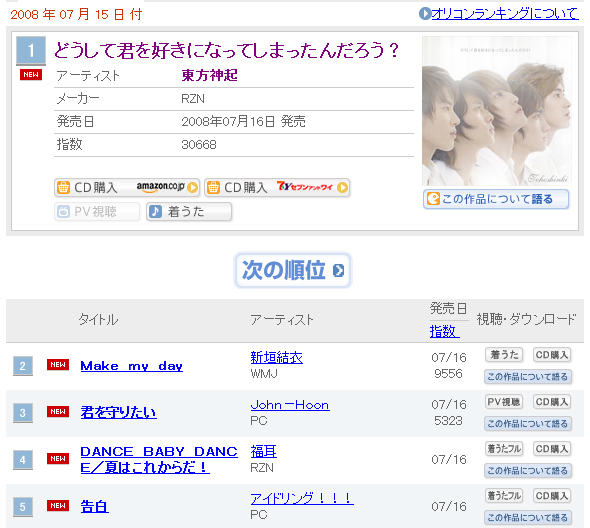The width and height of the screenshot is (590, 528).
Task: Click PV視聴 for 君を守りたい
Action: point(504,402)
